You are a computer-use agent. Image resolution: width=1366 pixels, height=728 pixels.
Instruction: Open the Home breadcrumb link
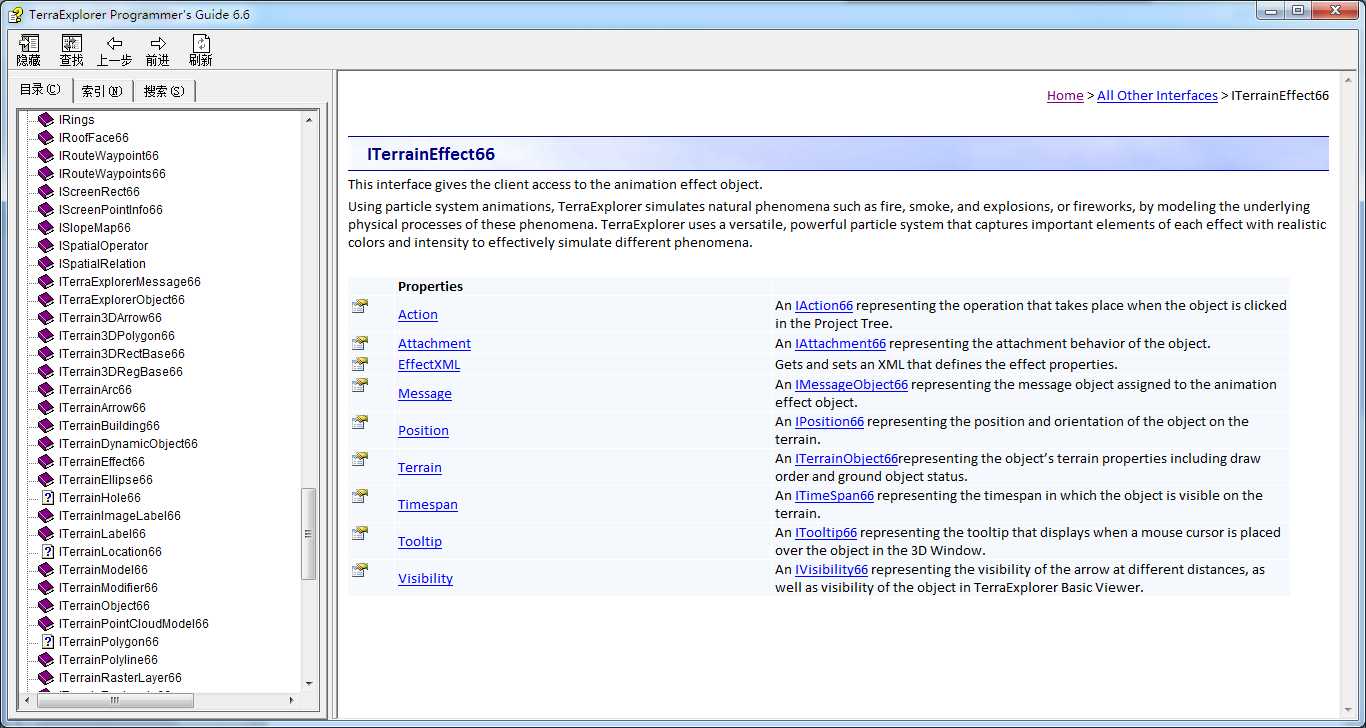coord(1065,96)
